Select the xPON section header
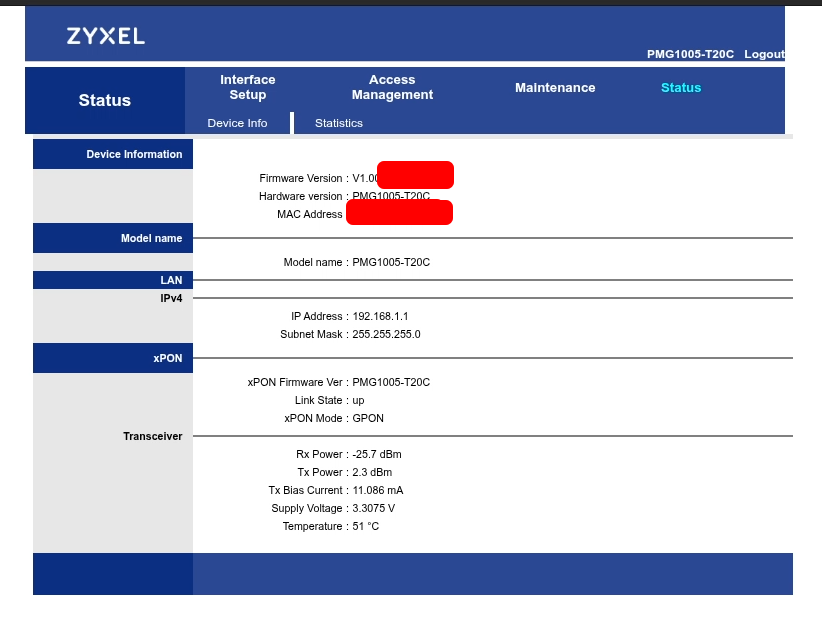 pos(113,358)
